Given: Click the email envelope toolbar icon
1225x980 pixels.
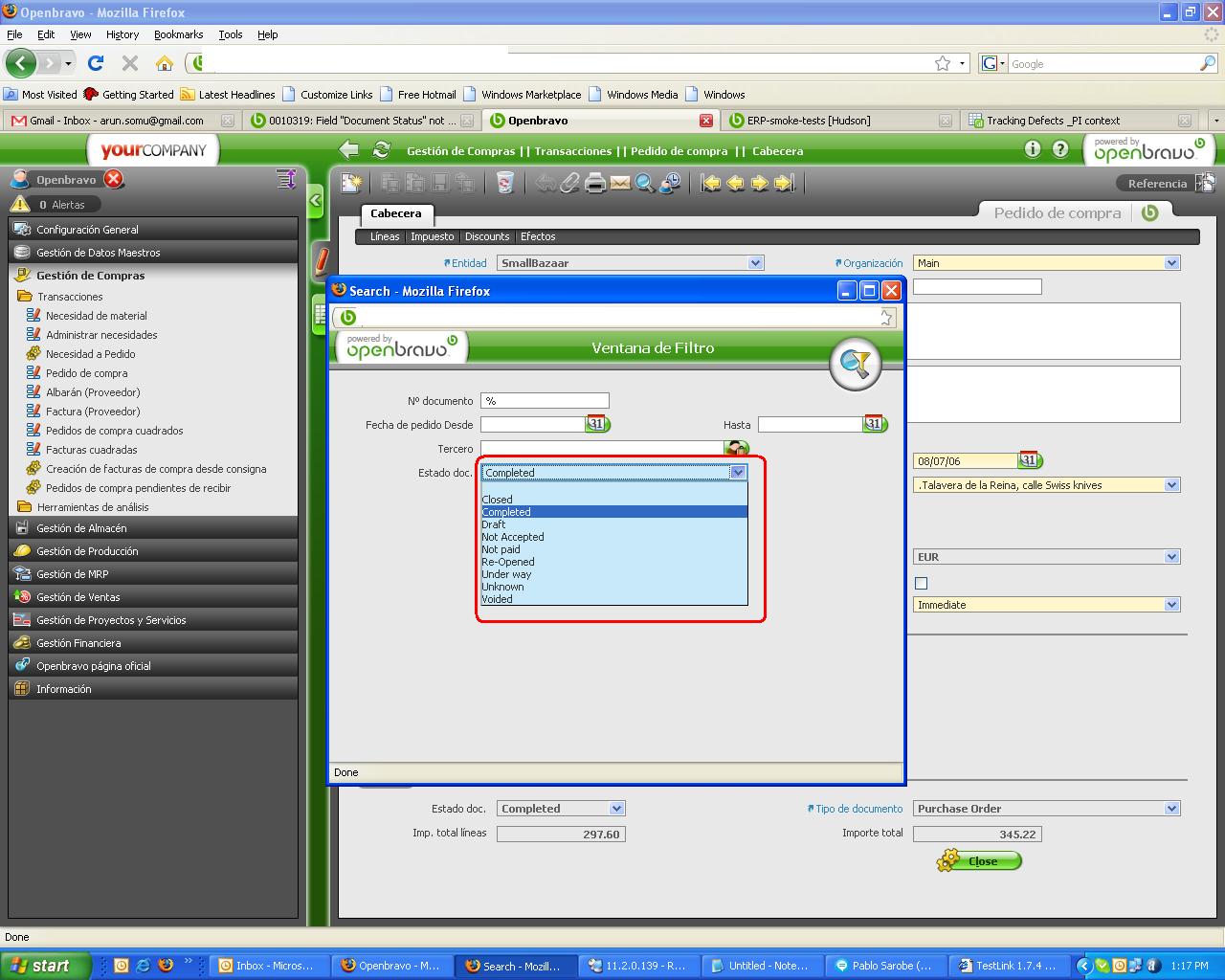Looking at the screenshot, I should click(x=620, y=183).
